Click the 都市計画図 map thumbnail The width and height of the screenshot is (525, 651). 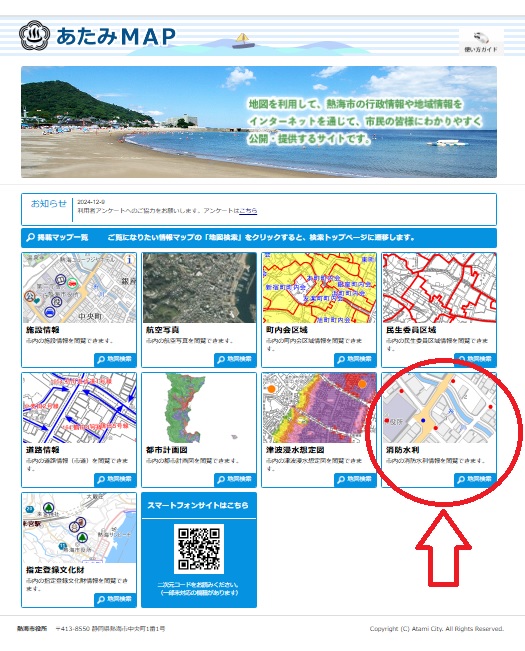(199, 408)
